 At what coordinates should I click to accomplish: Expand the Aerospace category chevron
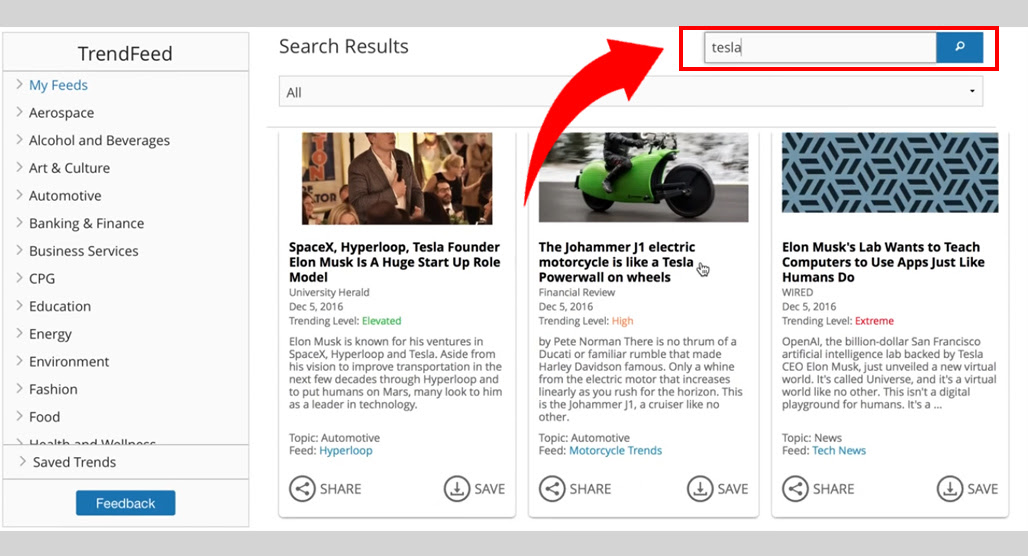19,112
